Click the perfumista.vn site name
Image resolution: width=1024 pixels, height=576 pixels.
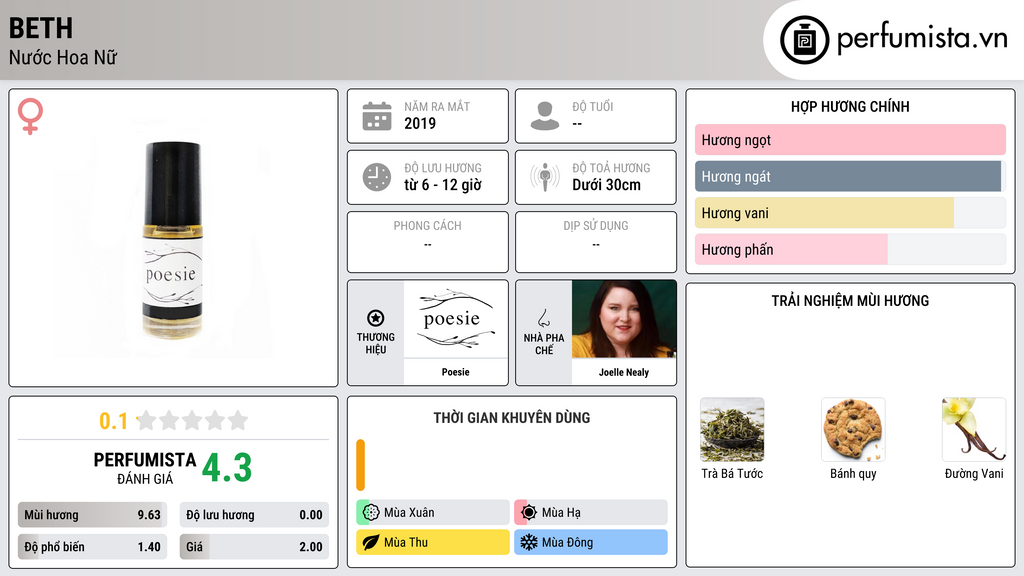(x=922, y=38)
